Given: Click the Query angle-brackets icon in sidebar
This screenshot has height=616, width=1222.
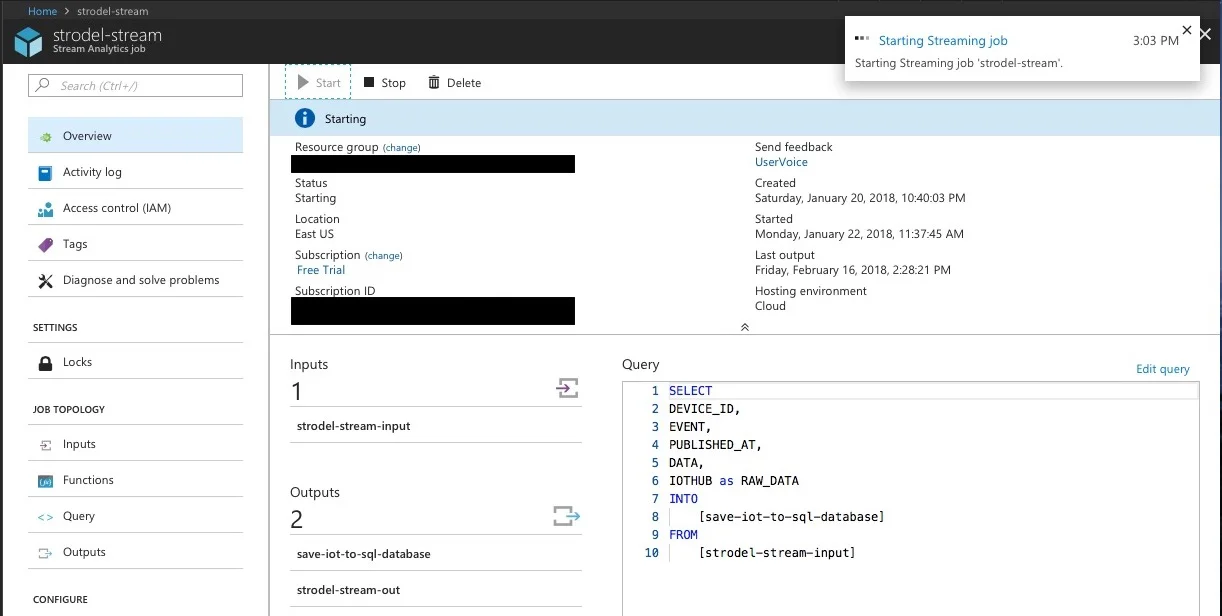Looking at the screenshot, I should [x=45, y=517].
